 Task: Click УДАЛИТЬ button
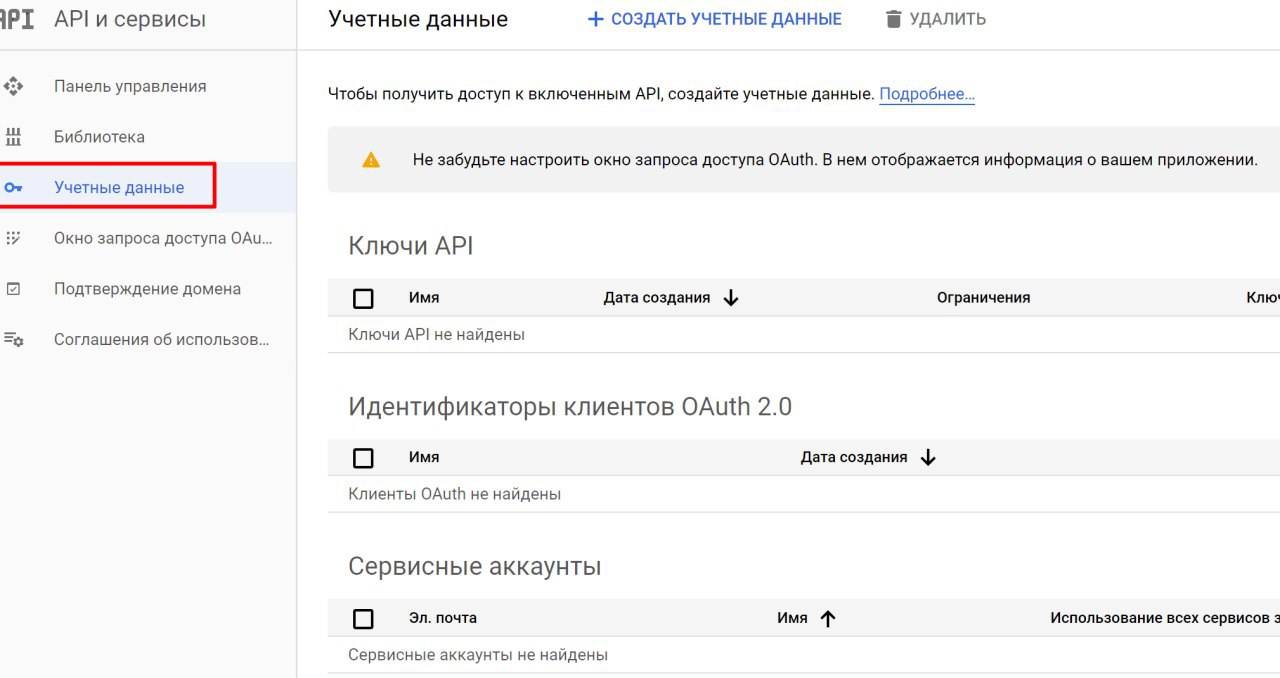pos(936,19)
